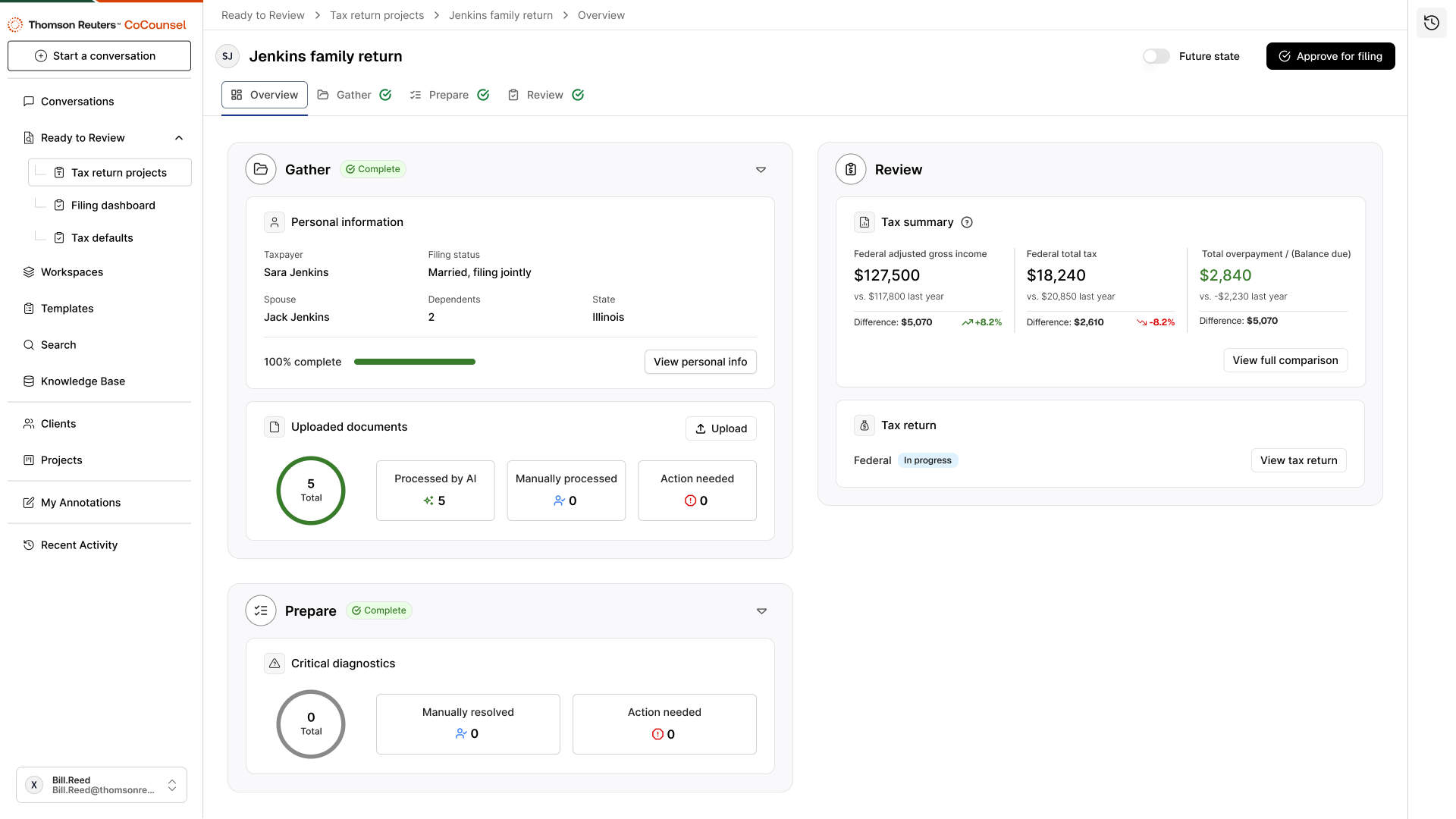Click the Uploaded documents file icon
This screenshot has width=1456, height=819.
275,427
